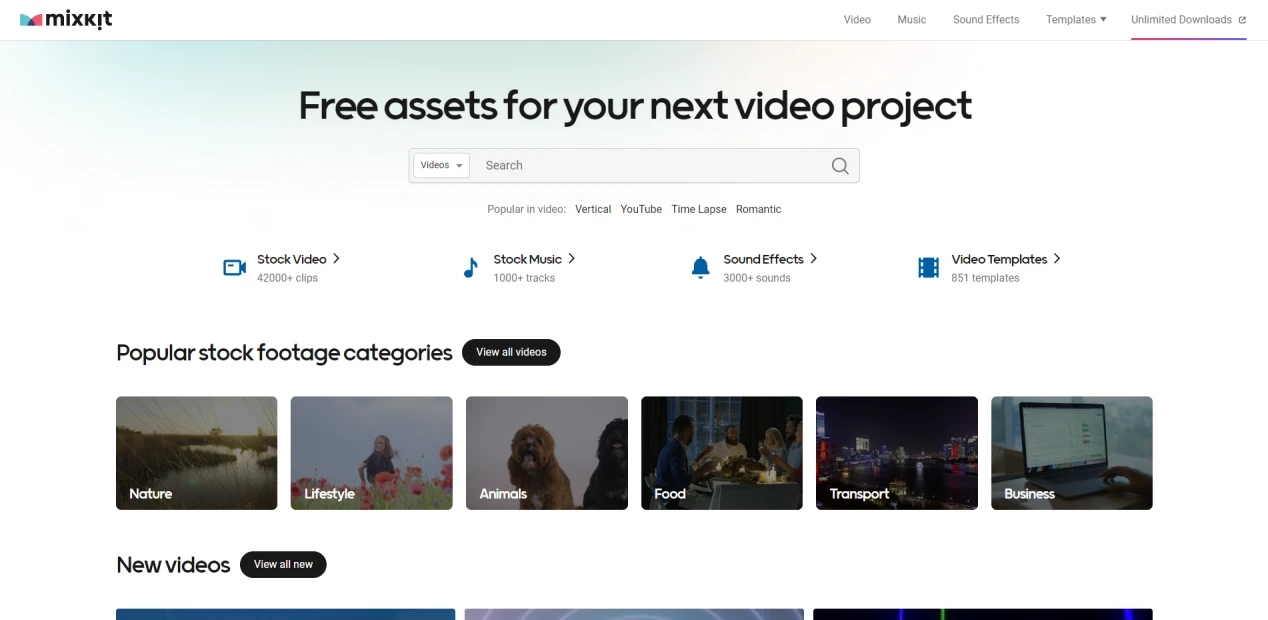The image size is (1268, 620).
Task: Open the Lifestyle category thumbnail
Action: tap(372, 453)
